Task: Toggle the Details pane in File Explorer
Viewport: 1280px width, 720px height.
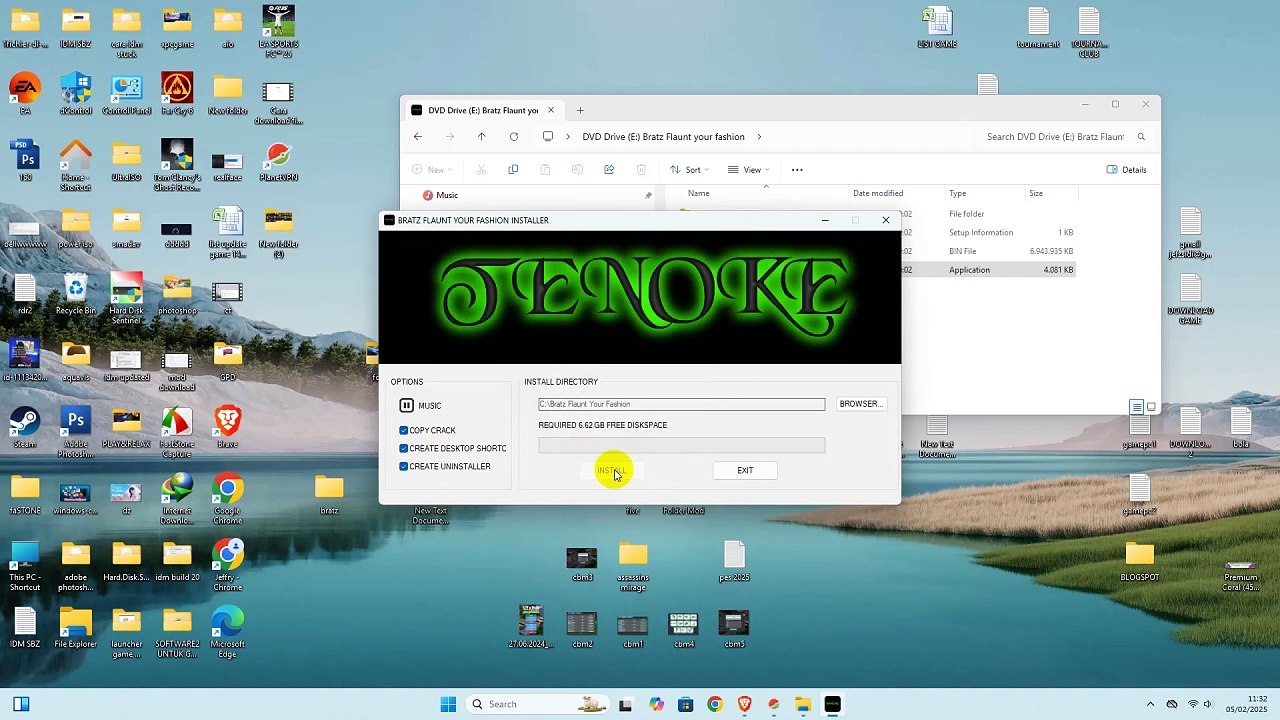Action: point(1127,170)
